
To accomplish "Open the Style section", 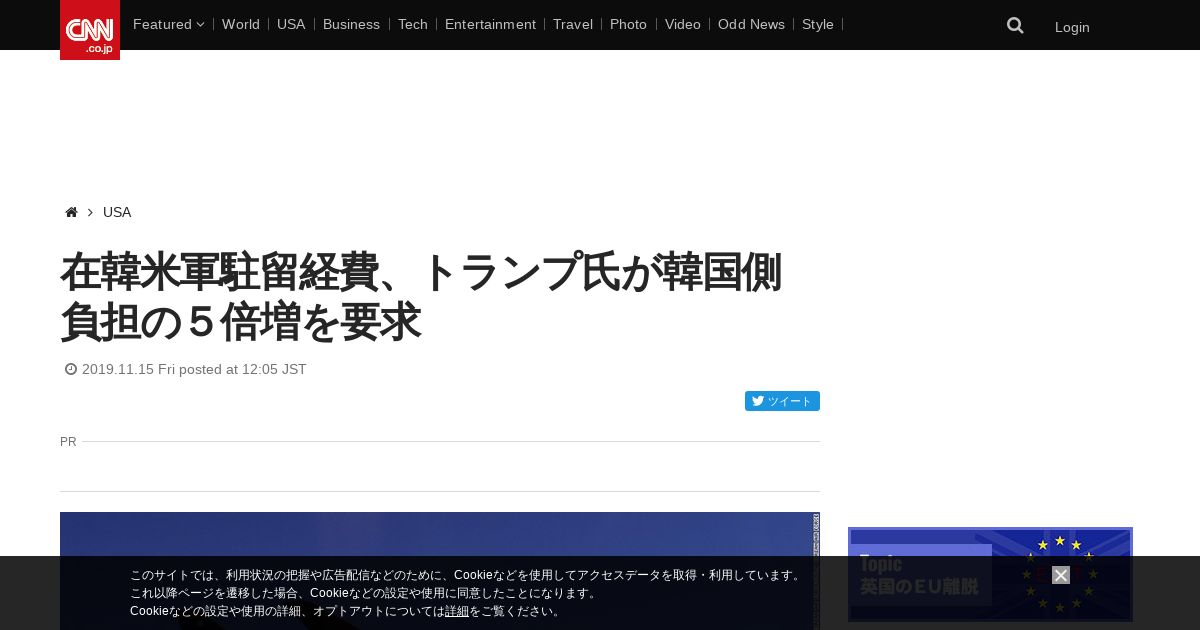I will (818, 24).
